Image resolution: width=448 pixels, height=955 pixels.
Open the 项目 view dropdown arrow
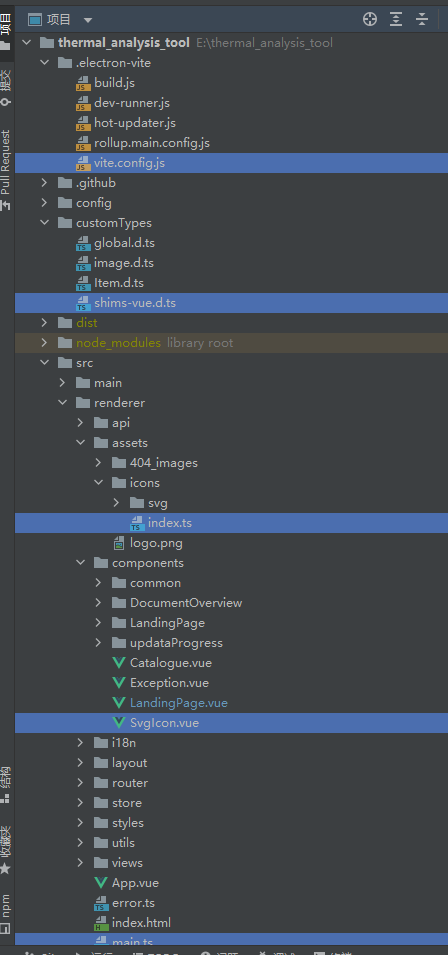[x=88, y=20]
